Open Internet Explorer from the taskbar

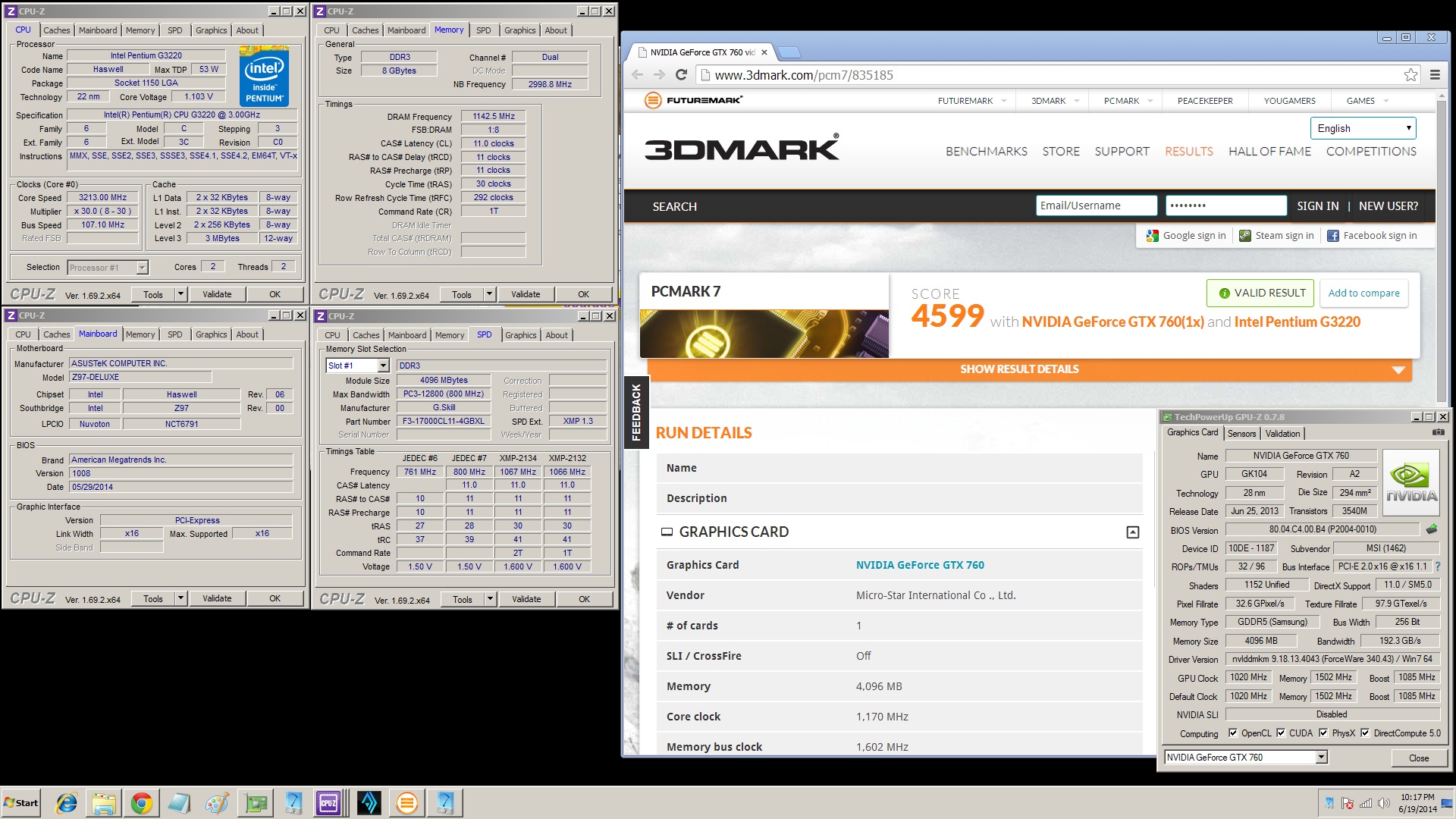tap(67, 802)
